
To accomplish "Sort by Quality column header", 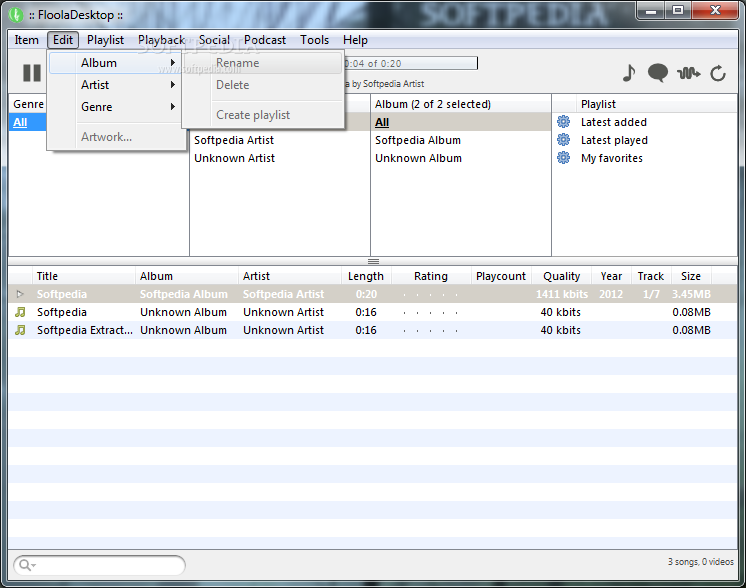I will (561, 276).
